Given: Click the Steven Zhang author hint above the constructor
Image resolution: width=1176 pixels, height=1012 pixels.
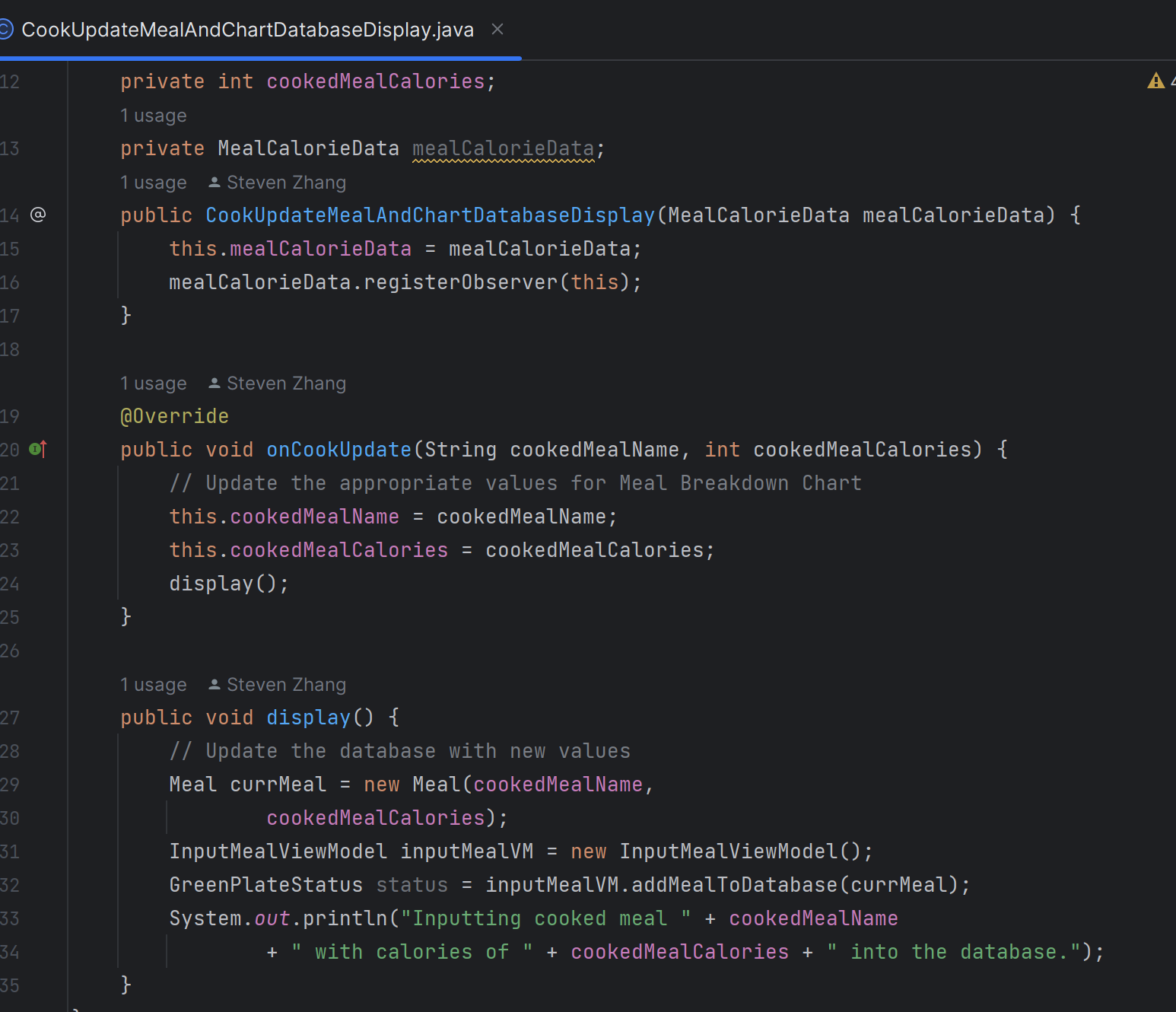Looking at the screenshot, I should point(277,183).
